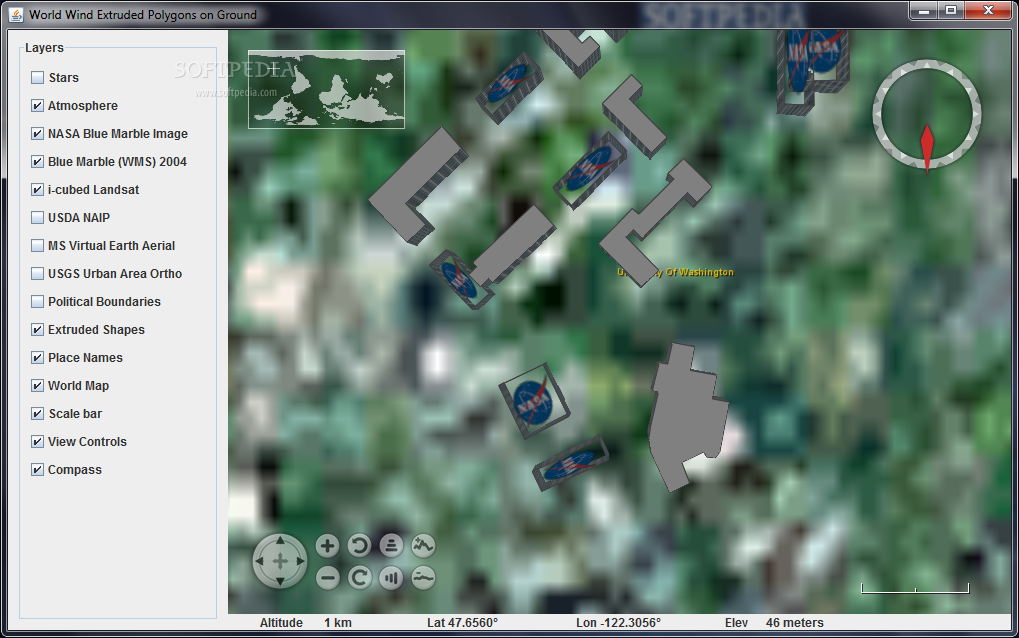Click the zoom out minus control
Image resolution: width=1019 pixels, height=638 pixels.
[x=328, y=578]
